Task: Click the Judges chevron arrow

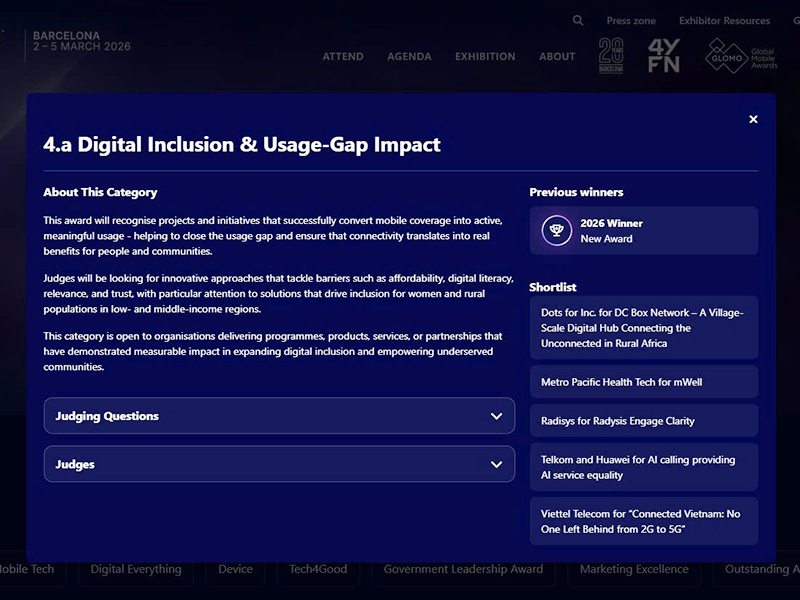Action: point(496,465)
